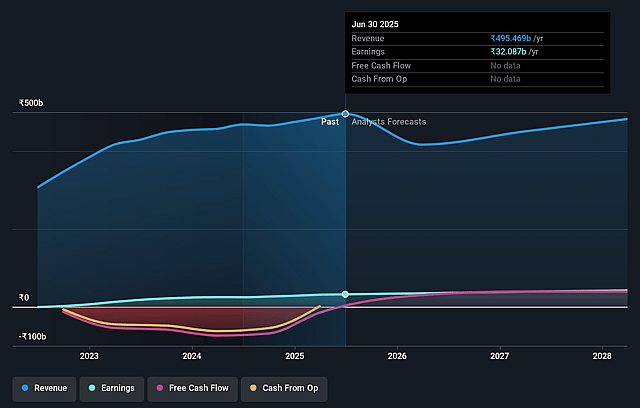
Task: Click the Past label on chart
Action: [330, 122]
